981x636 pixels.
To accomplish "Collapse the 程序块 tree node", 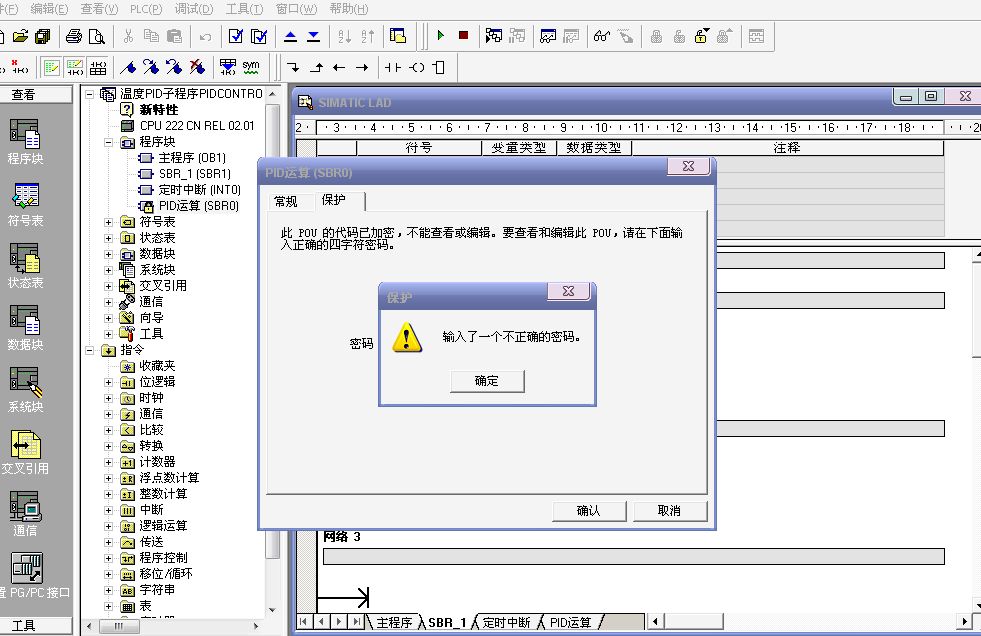I will [109, 142].
